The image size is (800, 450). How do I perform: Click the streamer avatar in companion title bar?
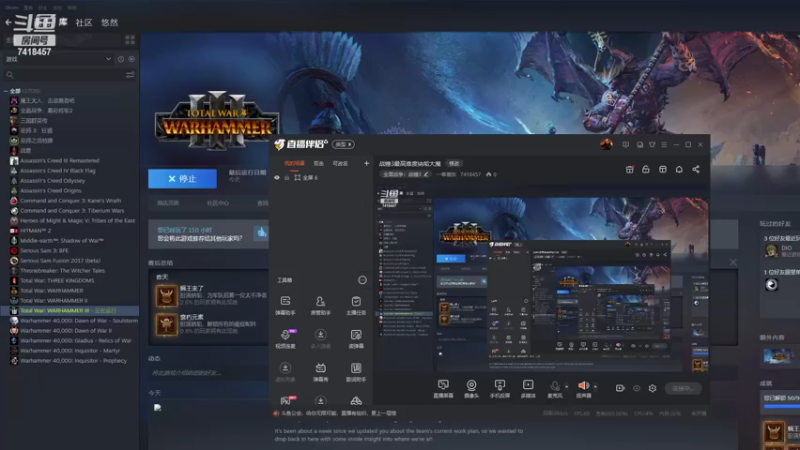[606, 144]
